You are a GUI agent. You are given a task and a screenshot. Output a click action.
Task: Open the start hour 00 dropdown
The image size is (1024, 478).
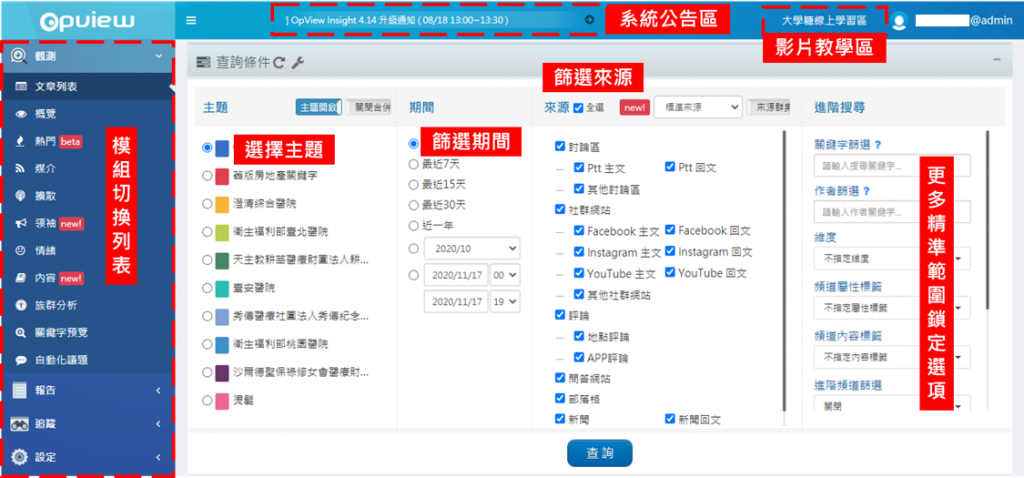[506, 276]
